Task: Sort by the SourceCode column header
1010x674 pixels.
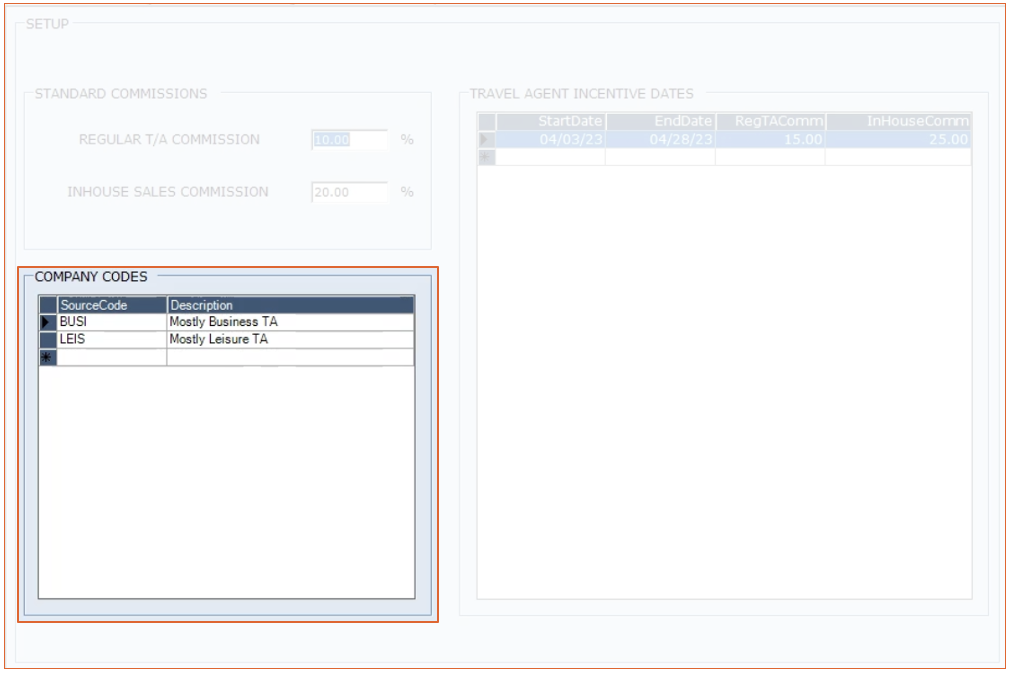Action: pos(112,305)
